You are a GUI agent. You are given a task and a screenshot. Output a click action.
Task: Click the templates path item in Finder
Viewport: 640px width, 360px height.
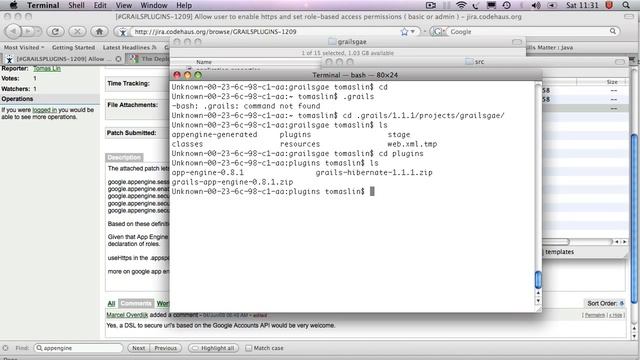tap(560, 252)
